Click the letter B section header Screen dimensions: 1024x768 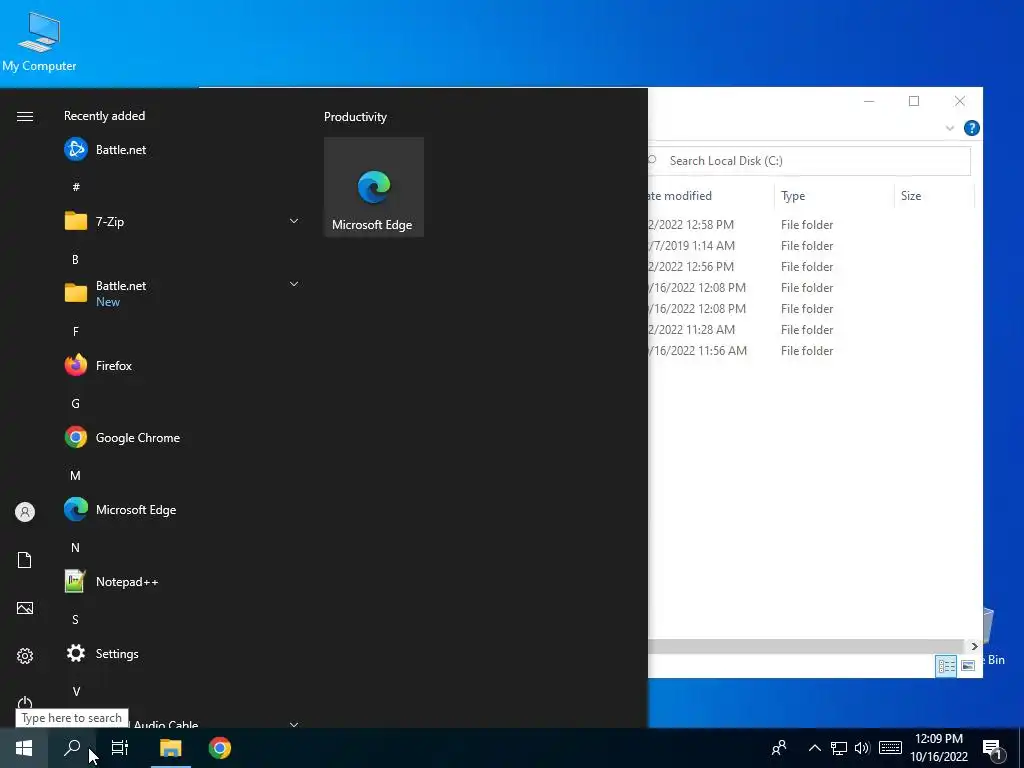tap(75, 260)
